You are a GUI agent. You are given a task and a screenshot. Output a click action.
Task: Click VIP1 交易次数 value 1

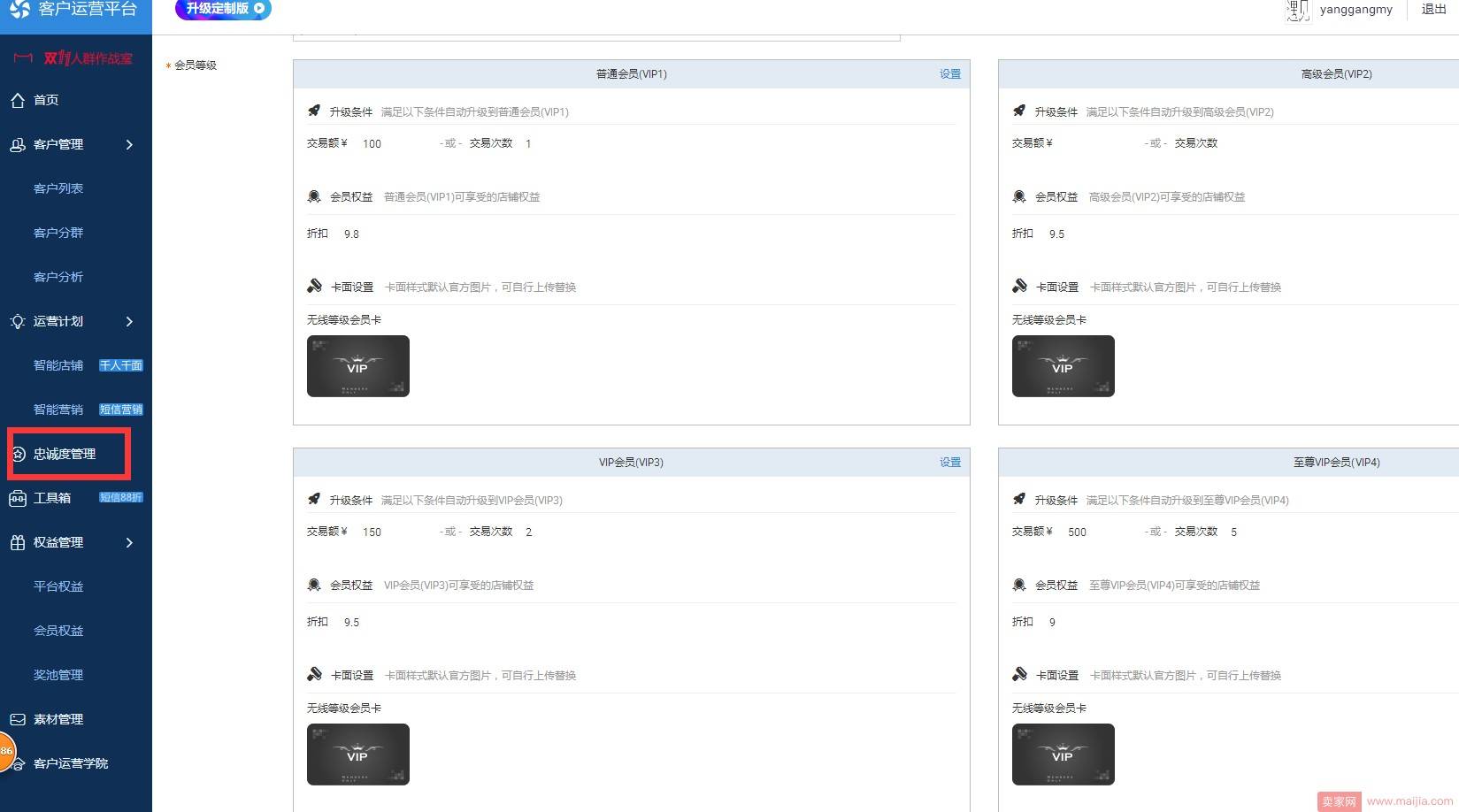coord(528,144)
